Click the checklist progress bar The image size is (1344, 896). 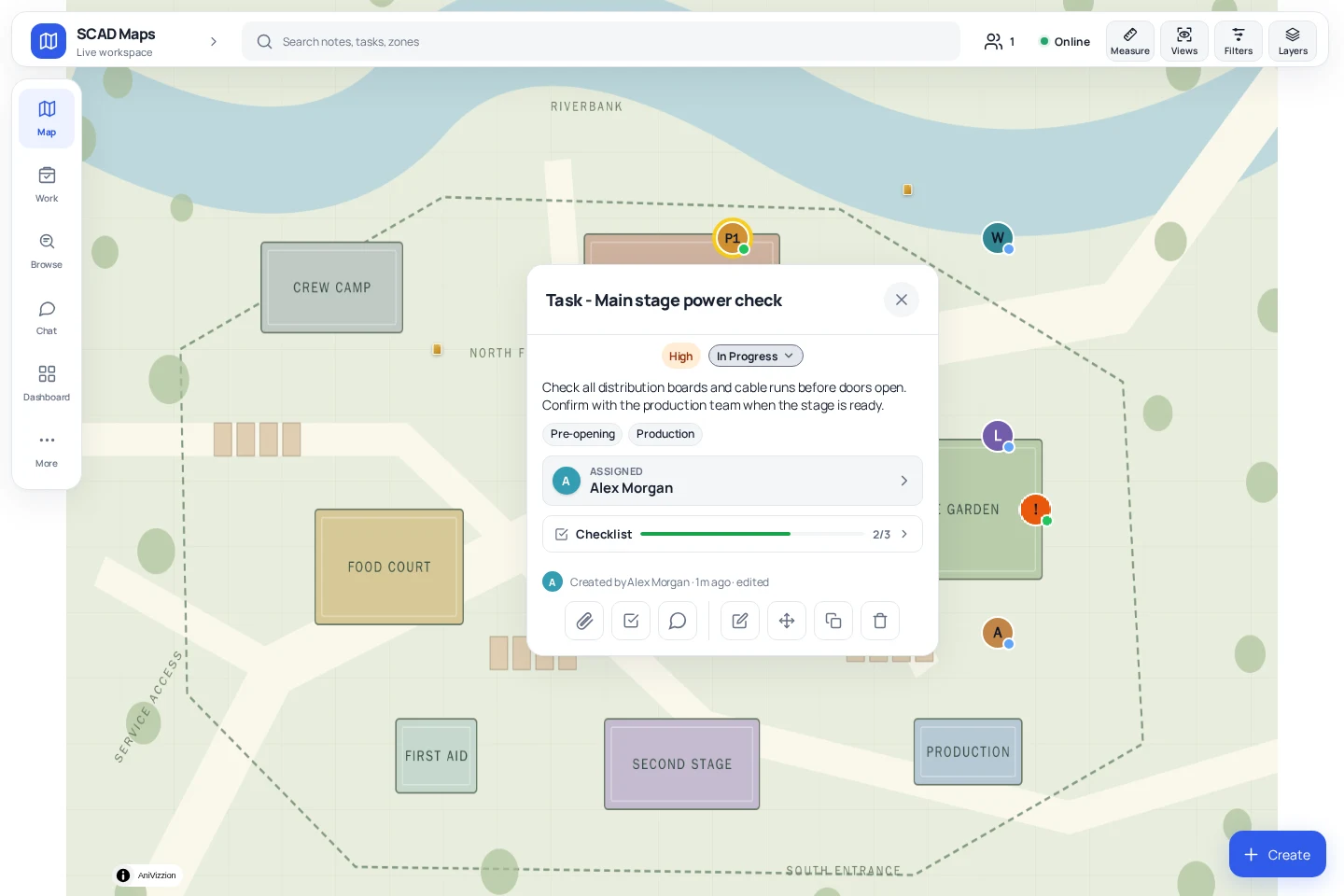click(x=752, y=534)
